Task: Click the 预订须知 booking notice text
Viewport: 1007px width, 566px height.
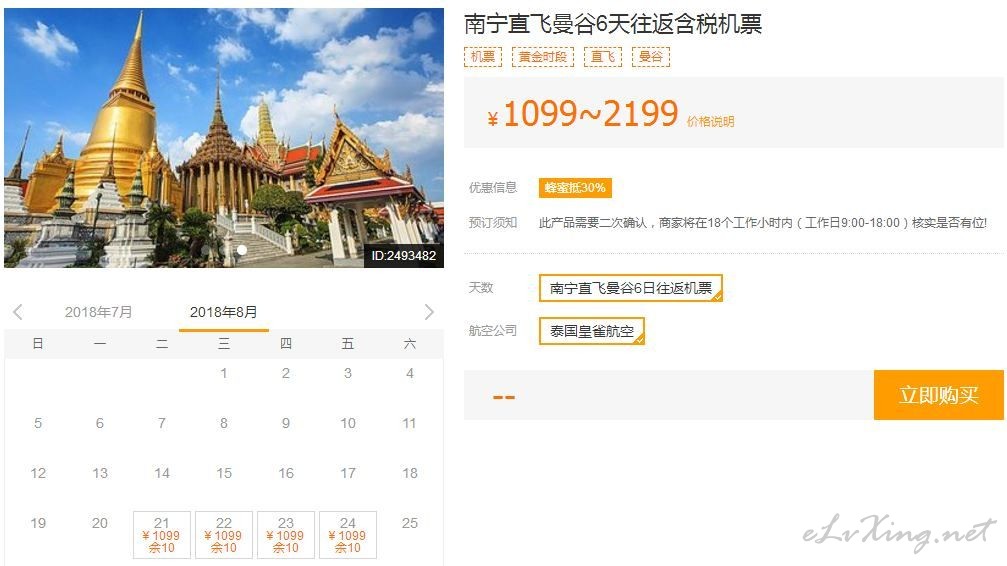Action: tap(762, 222)
